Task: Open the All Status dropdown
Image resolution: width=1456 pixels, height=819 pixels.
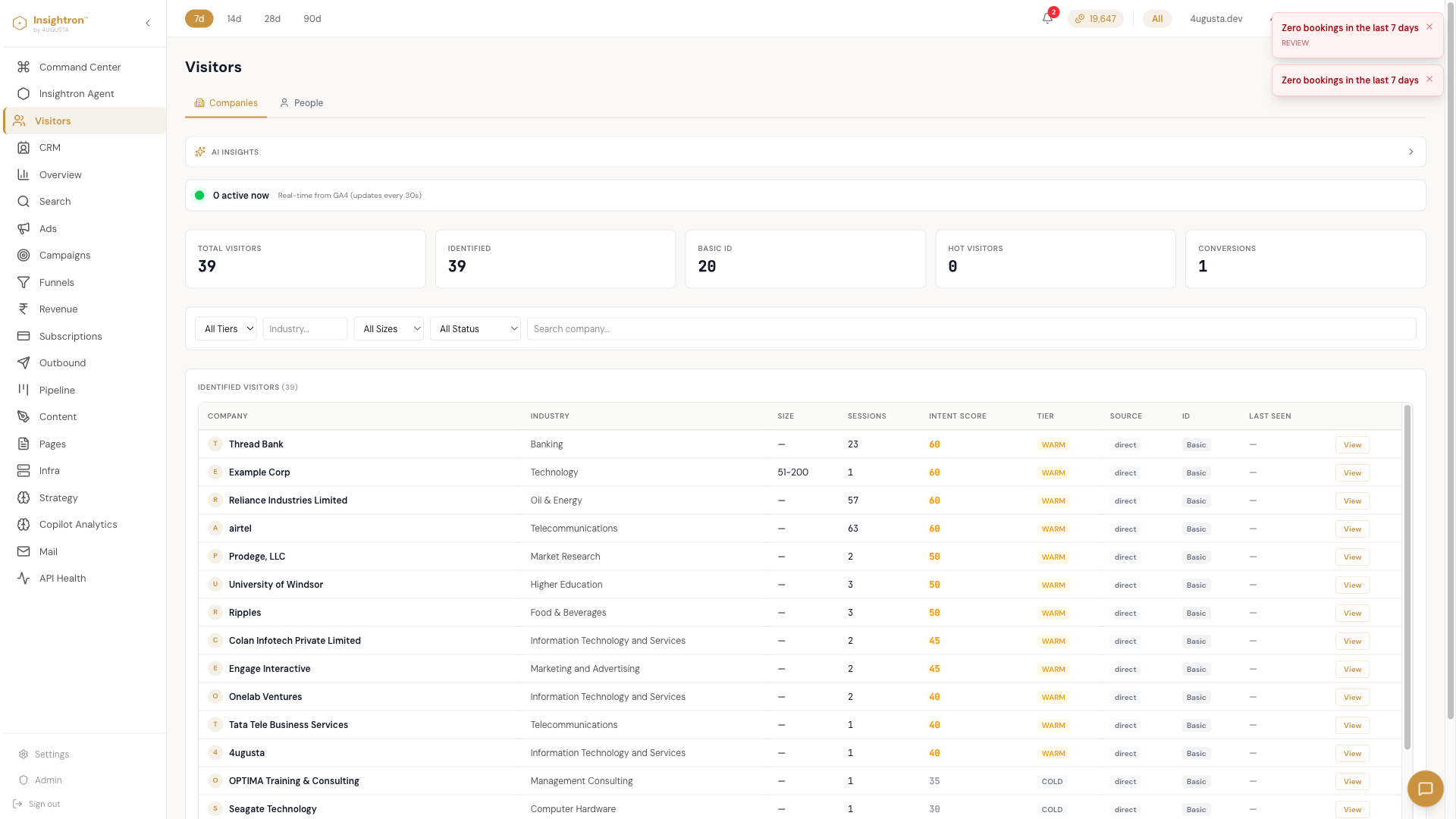Action: click(475, 328)
